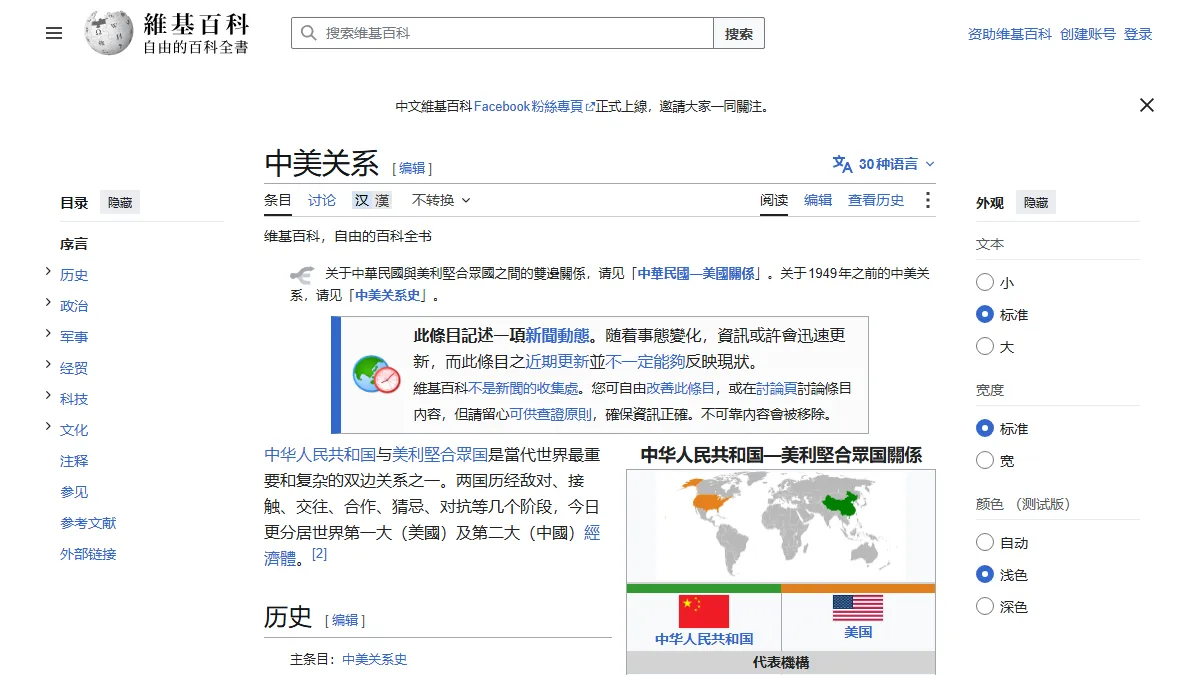Viewport: 1200px width, 675px height.
Task: Expand the 军事 section in contents
Action: 48,334
